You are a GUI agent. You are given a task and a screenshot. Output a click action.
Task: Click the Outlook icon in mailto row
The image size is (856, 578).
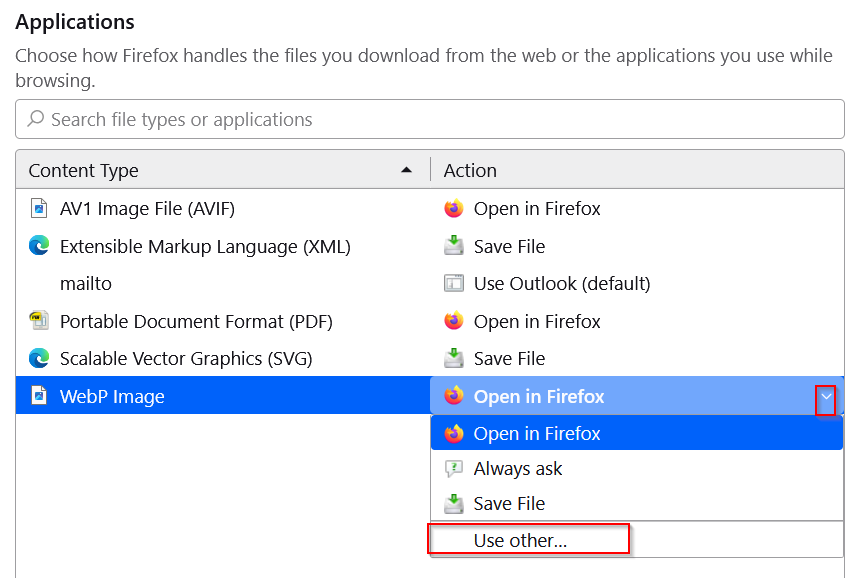(454, 283)
